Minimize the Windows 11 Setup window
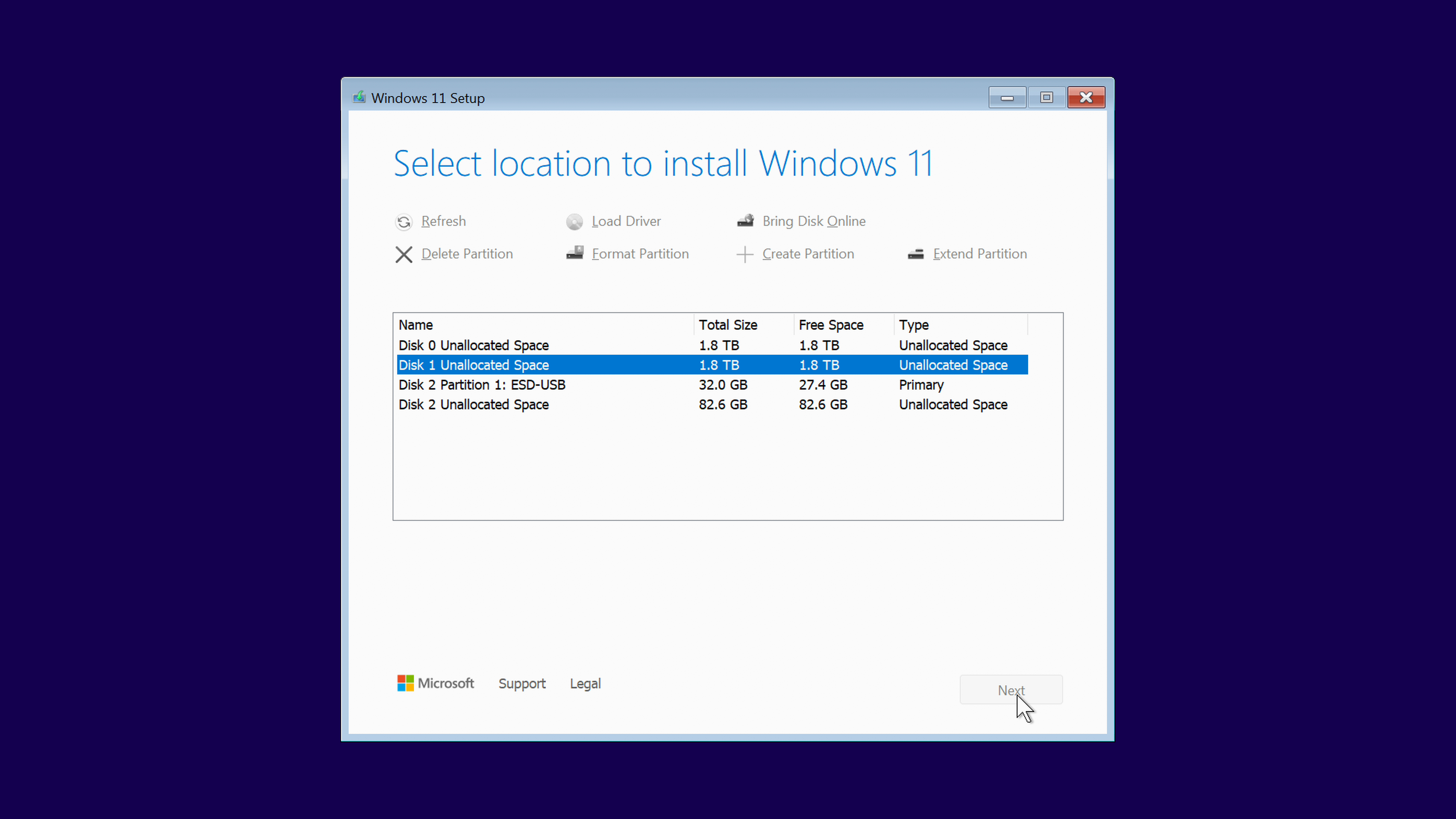The image size is (1456, 819). 1007,98
